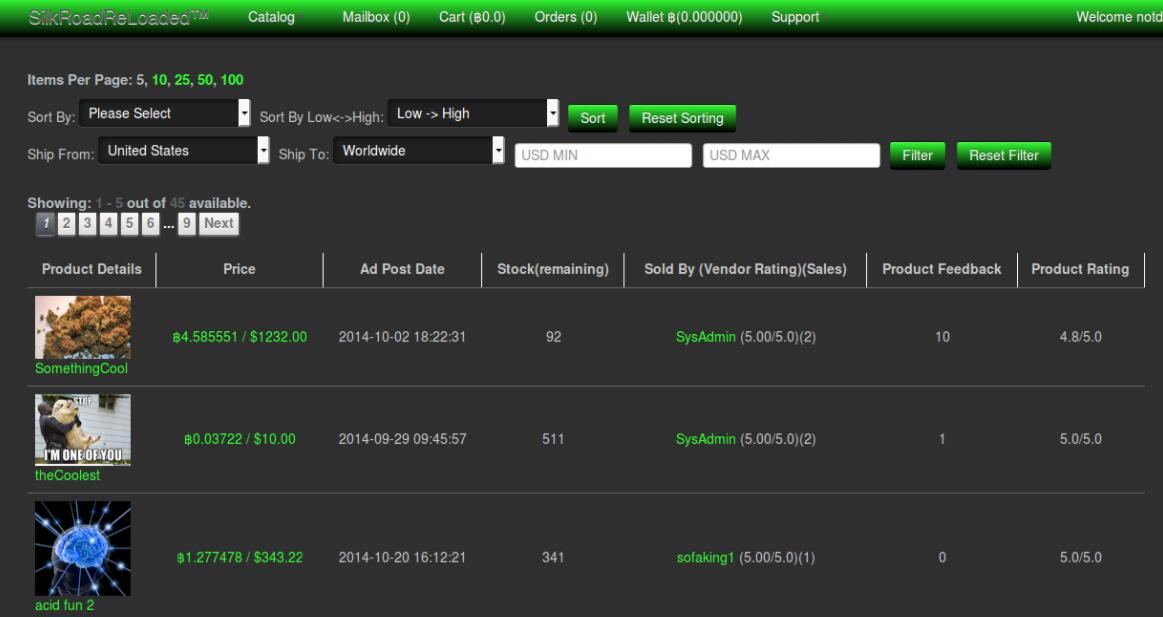Open Orders (0) page
Viewport: 1163px width, 617px height.
click(x=566, y=17)
